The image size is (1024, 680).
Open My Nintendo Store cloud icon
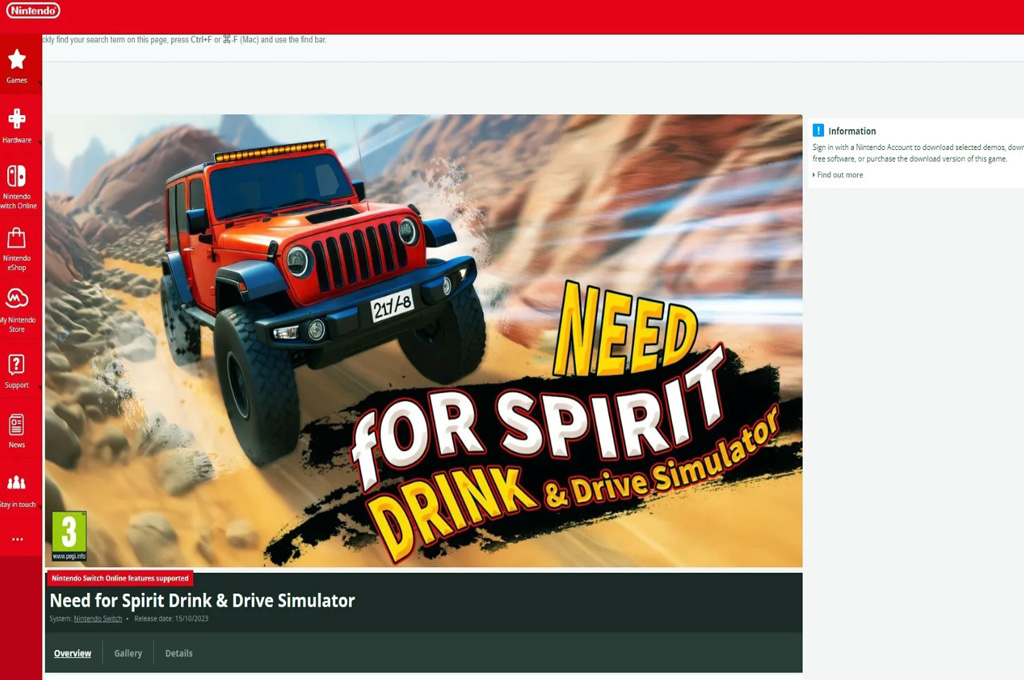pyautogui.click(x=17, y=299)
